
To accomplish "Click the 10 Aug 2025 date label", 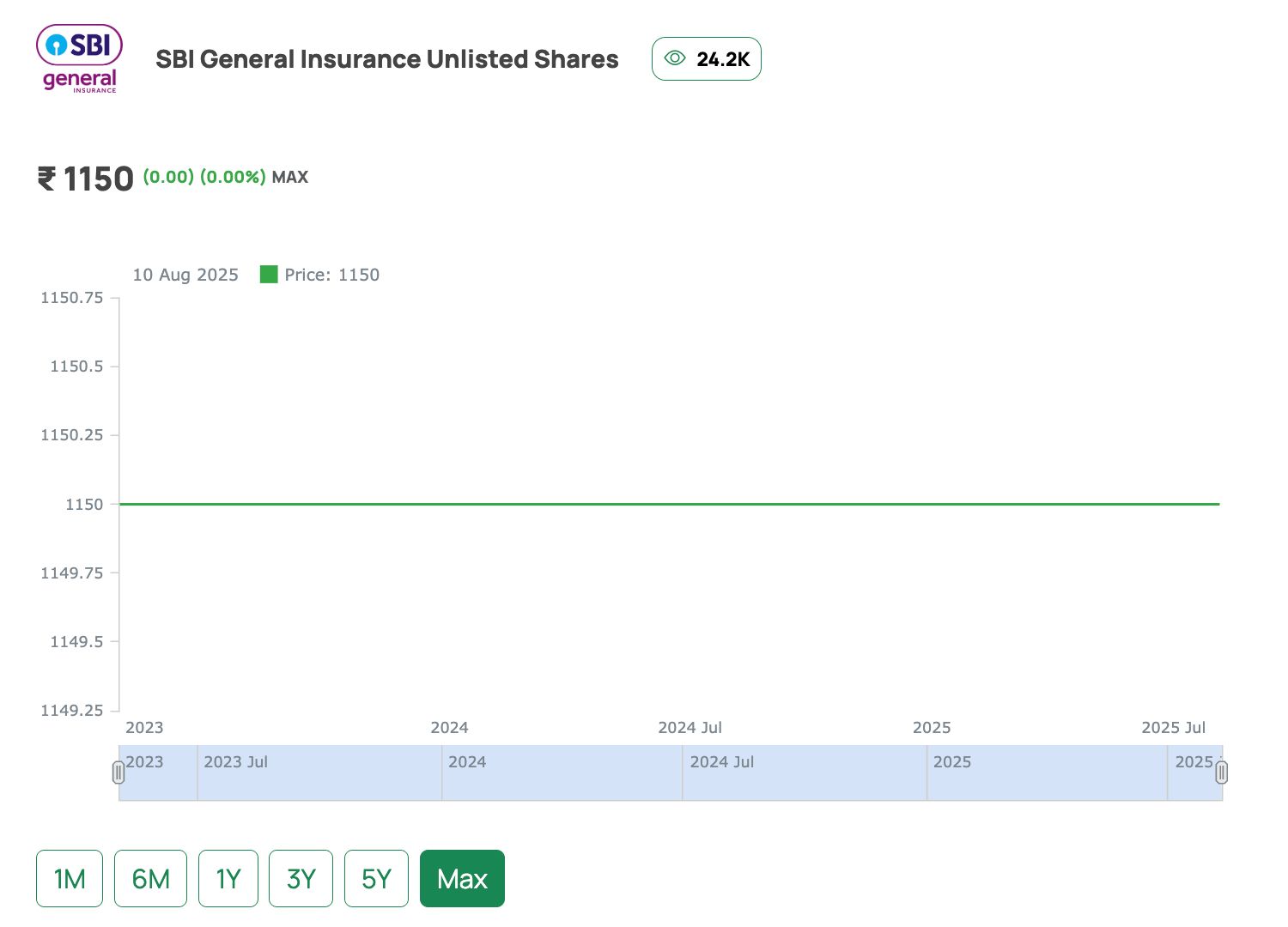I will [x=185, y=275].
